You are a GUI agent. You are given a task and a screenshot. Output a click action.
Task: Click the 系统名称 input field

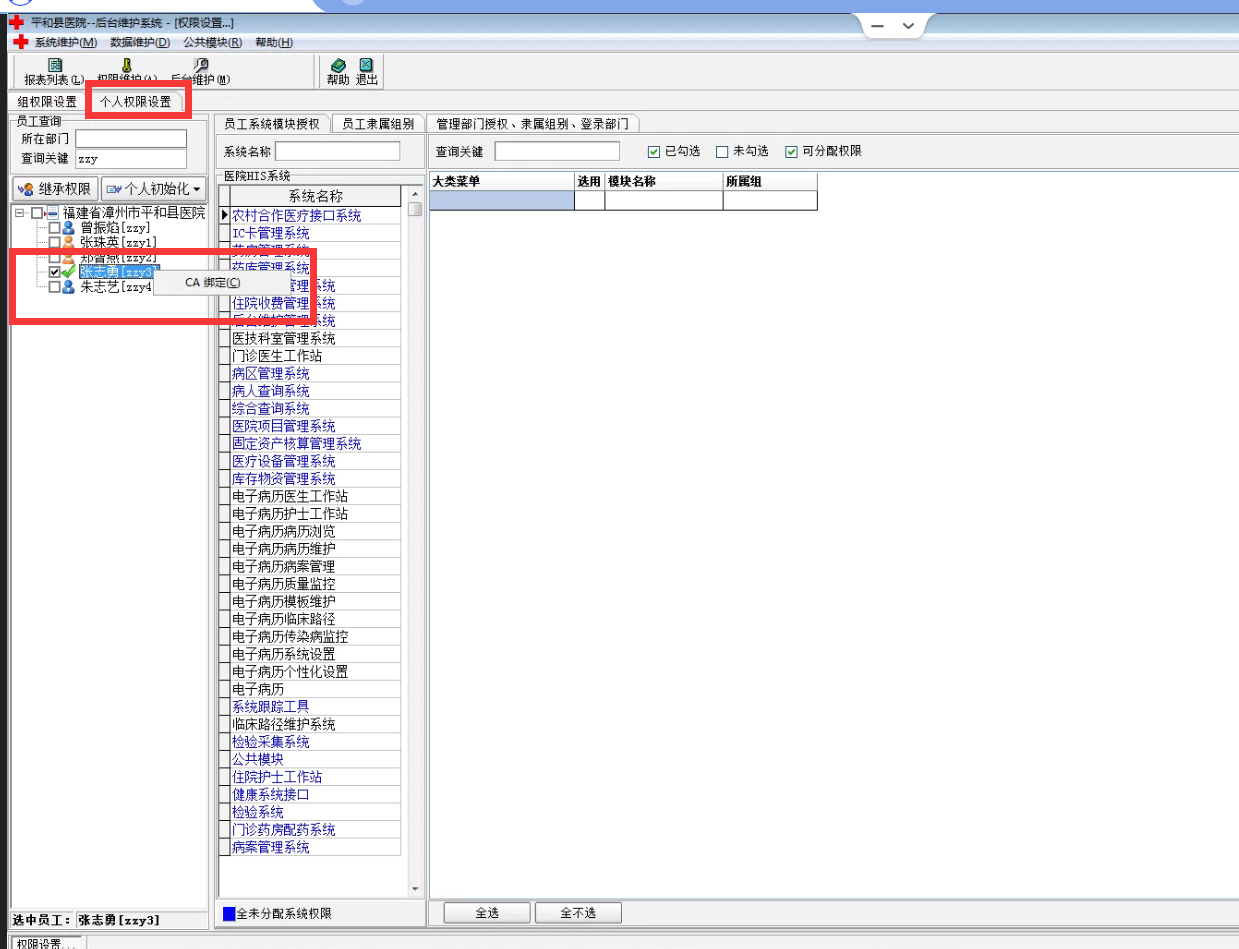coord(338,151)
